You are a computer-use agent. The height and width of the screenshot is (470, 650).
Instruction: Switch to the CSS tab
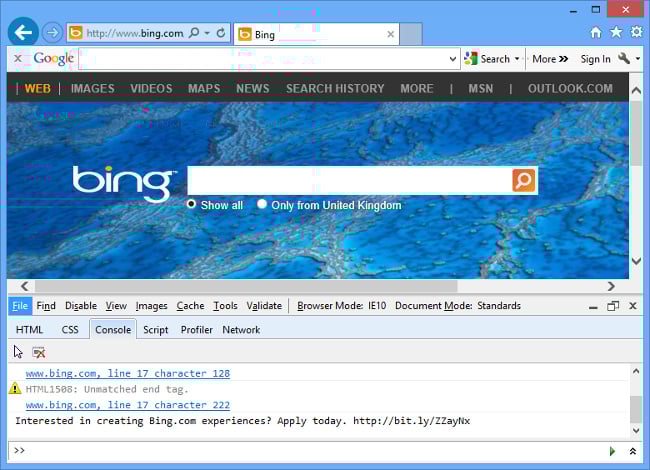coord(70,330)
